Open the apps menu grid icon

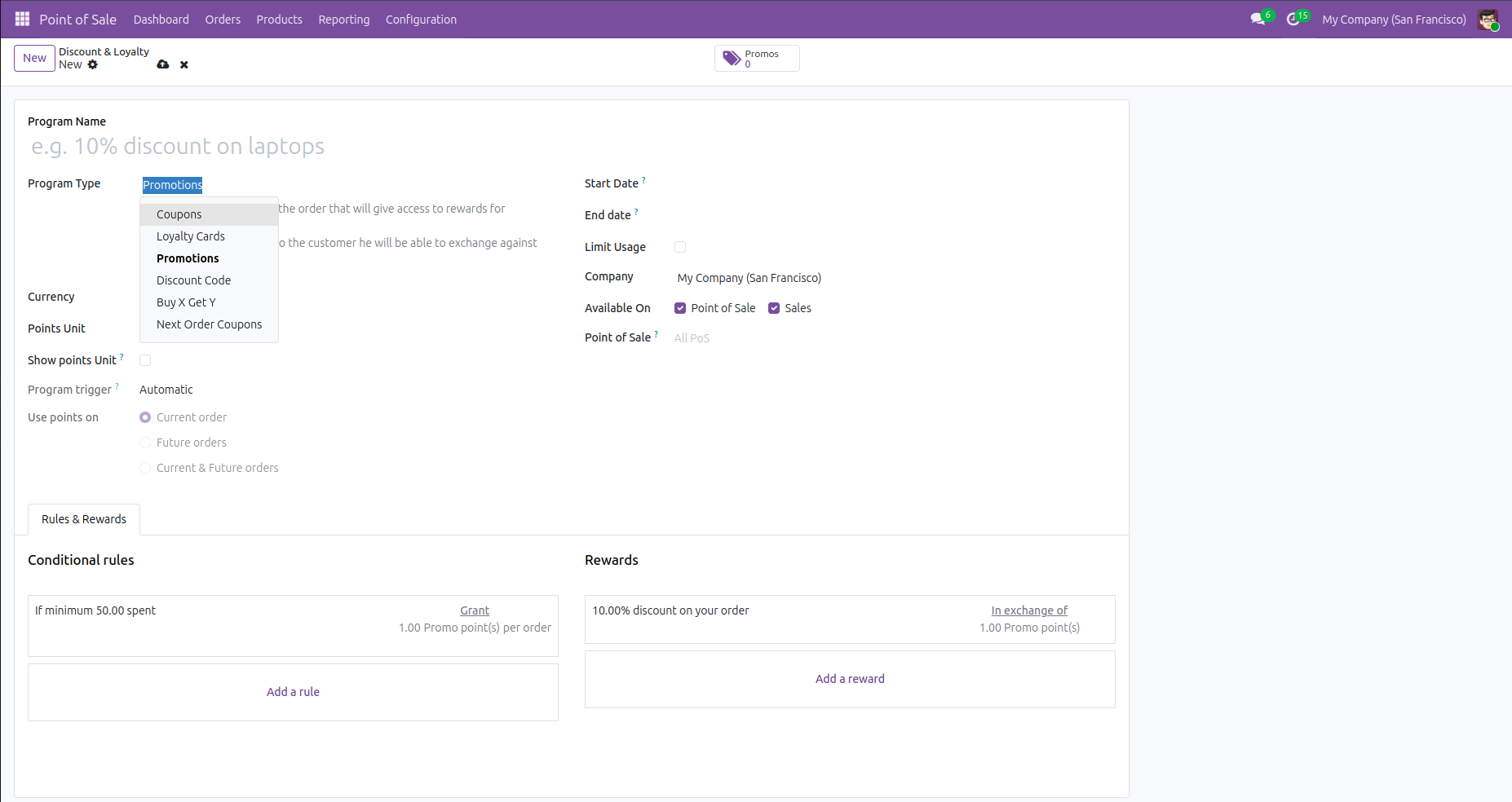[x=22, y=19]
